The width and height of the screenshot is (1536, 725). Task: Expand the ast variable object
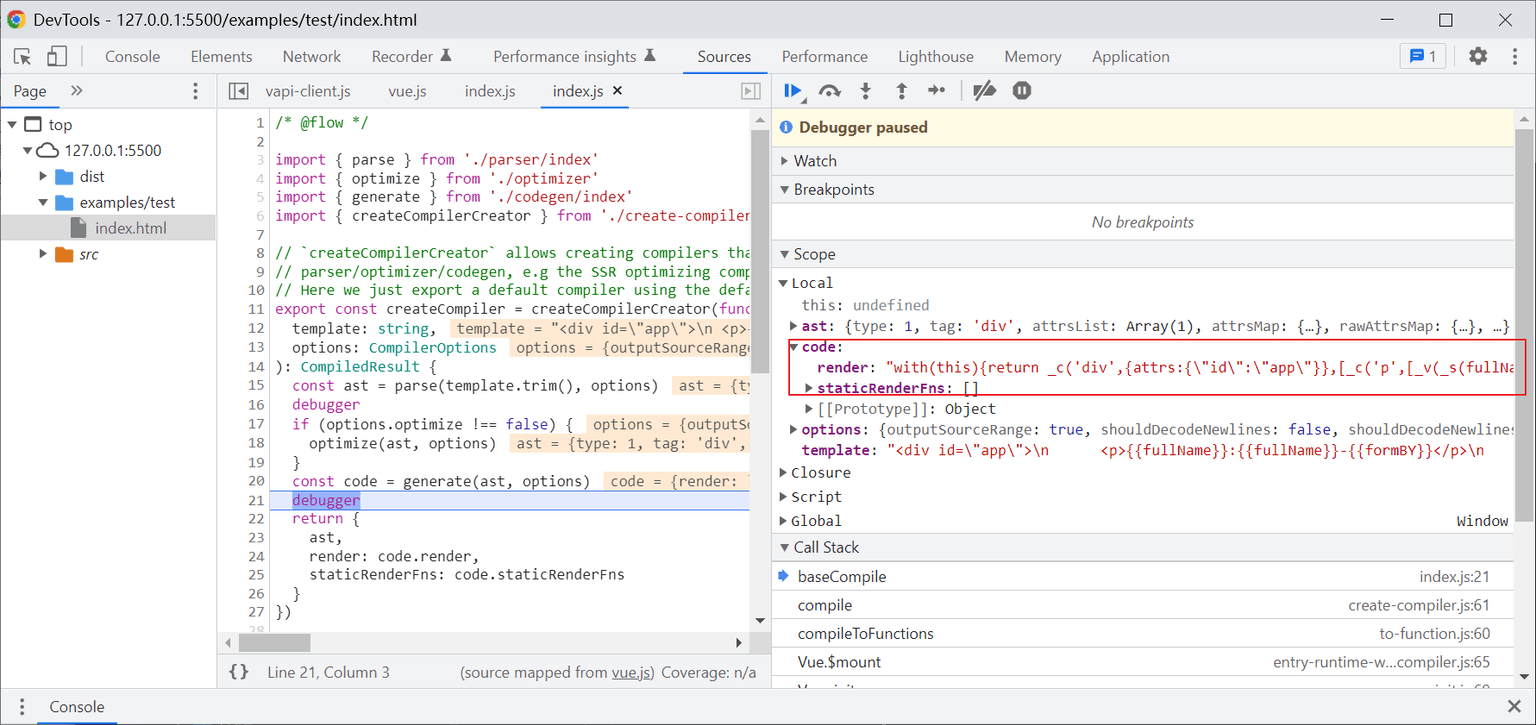point(794,326)
